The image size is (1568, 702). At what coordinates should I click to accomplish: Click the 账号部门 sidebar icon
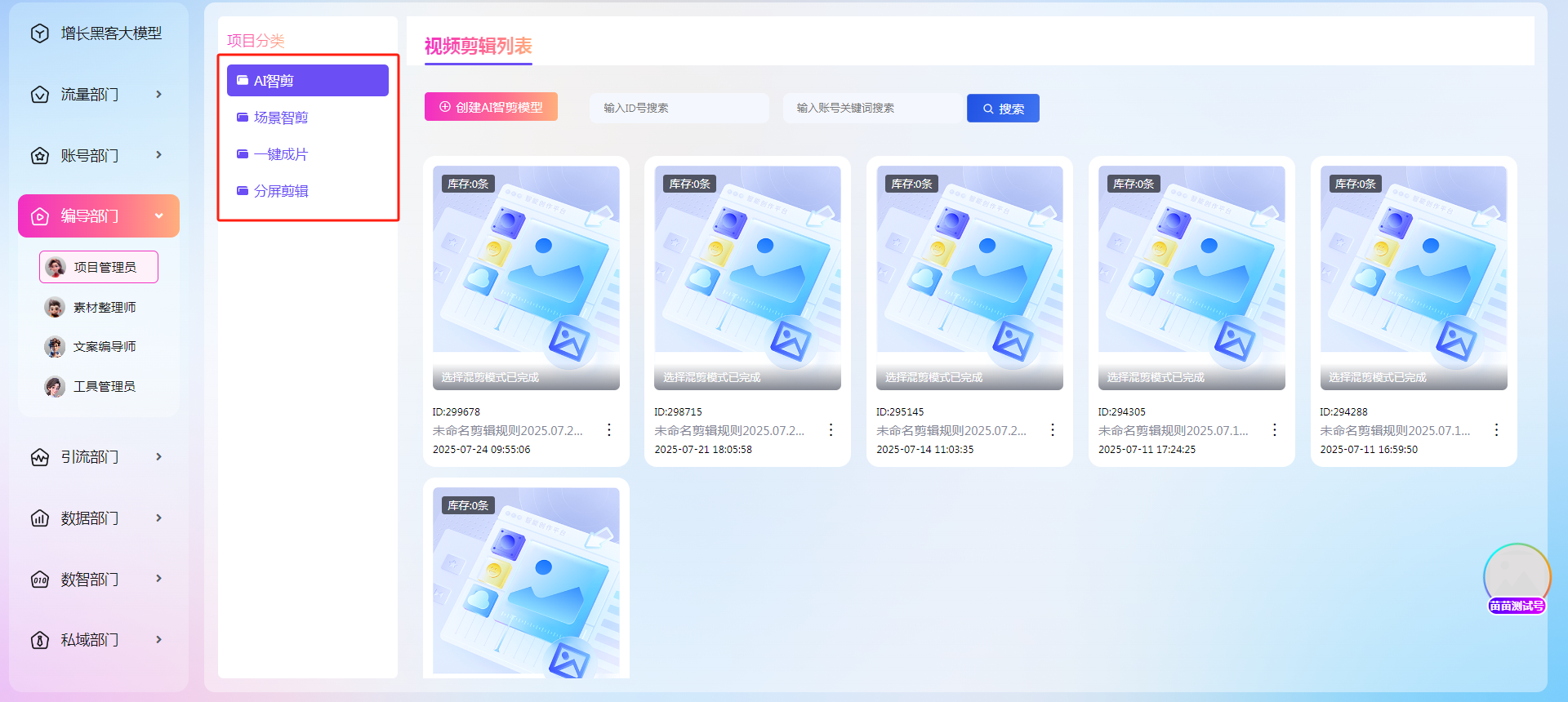click(40, 155)
